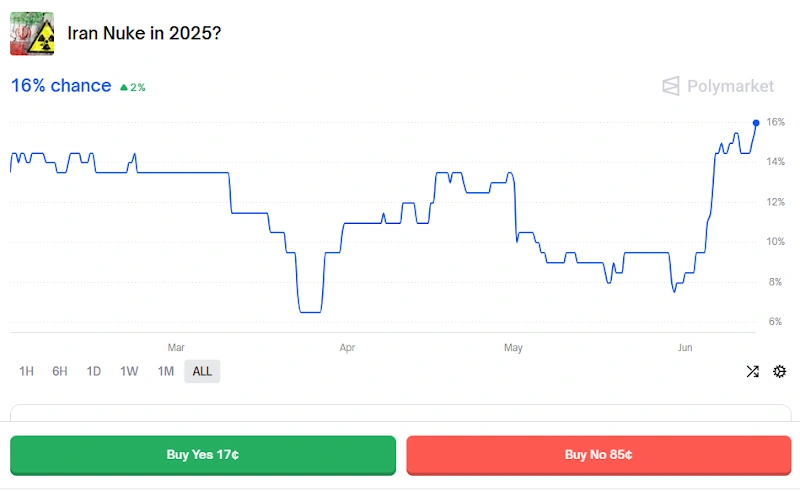
Task: Click the Polymarket logo icon
Action: pos(671,87)
